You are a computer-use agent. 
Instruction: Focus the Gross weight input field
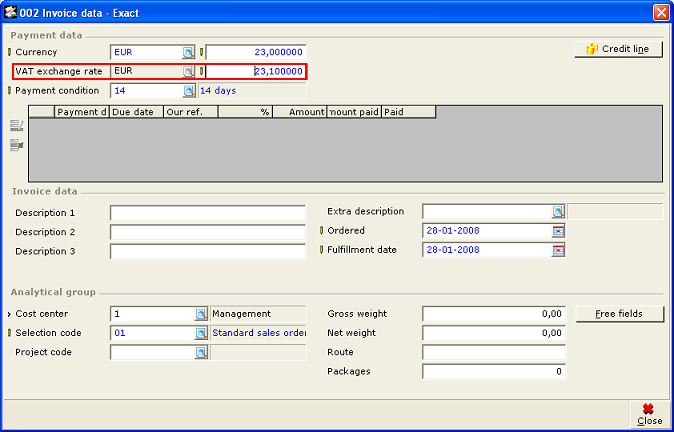click(494, 314)
